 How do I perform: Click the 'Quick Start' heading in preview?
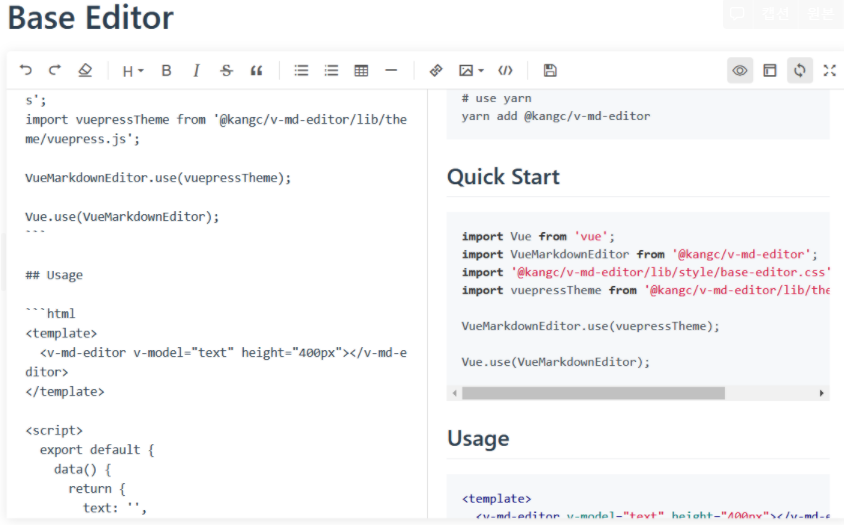(503, 177)
